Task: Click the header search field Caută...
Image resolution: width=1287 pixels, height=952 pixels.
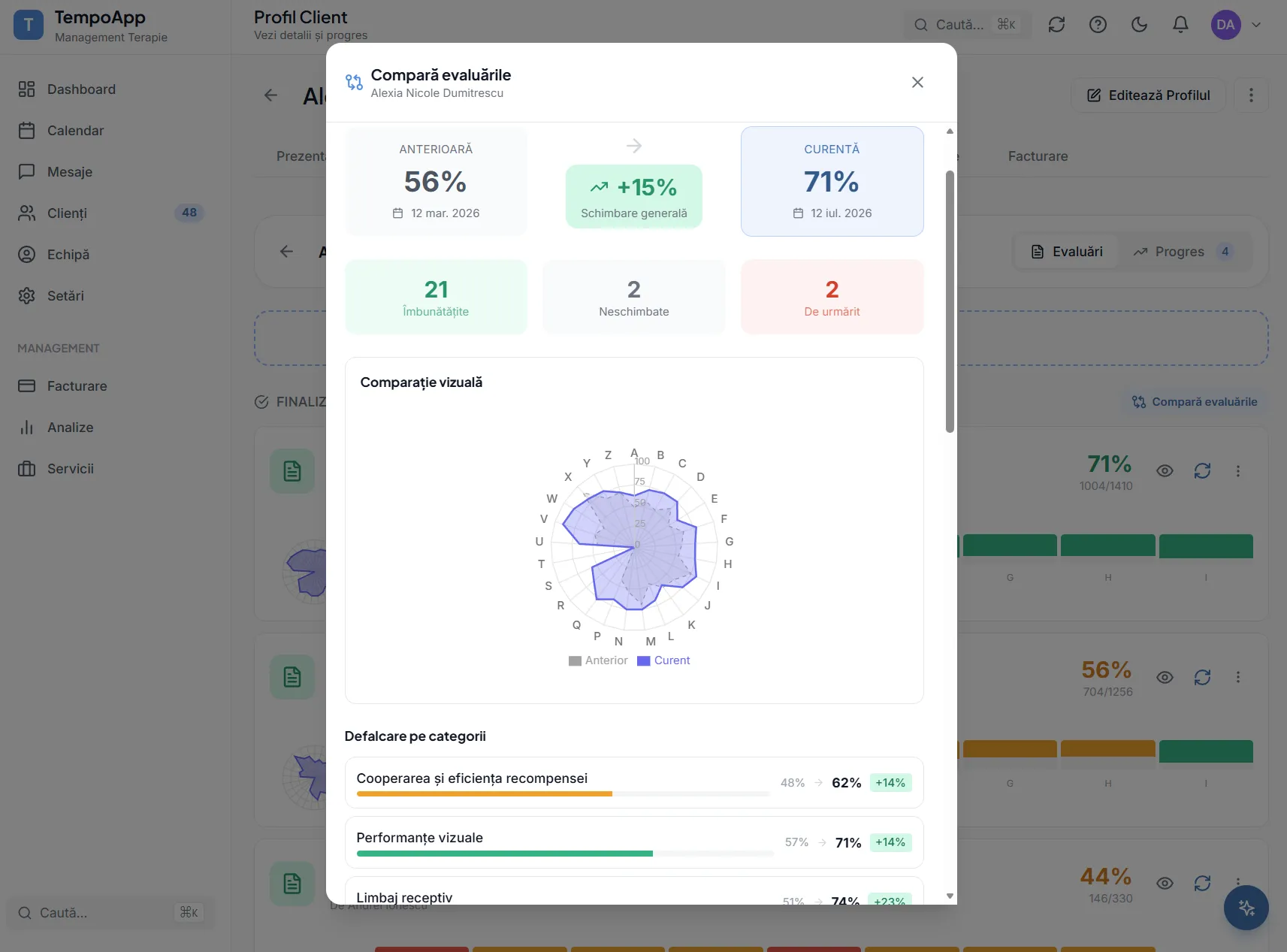Action: pos(966,25)
